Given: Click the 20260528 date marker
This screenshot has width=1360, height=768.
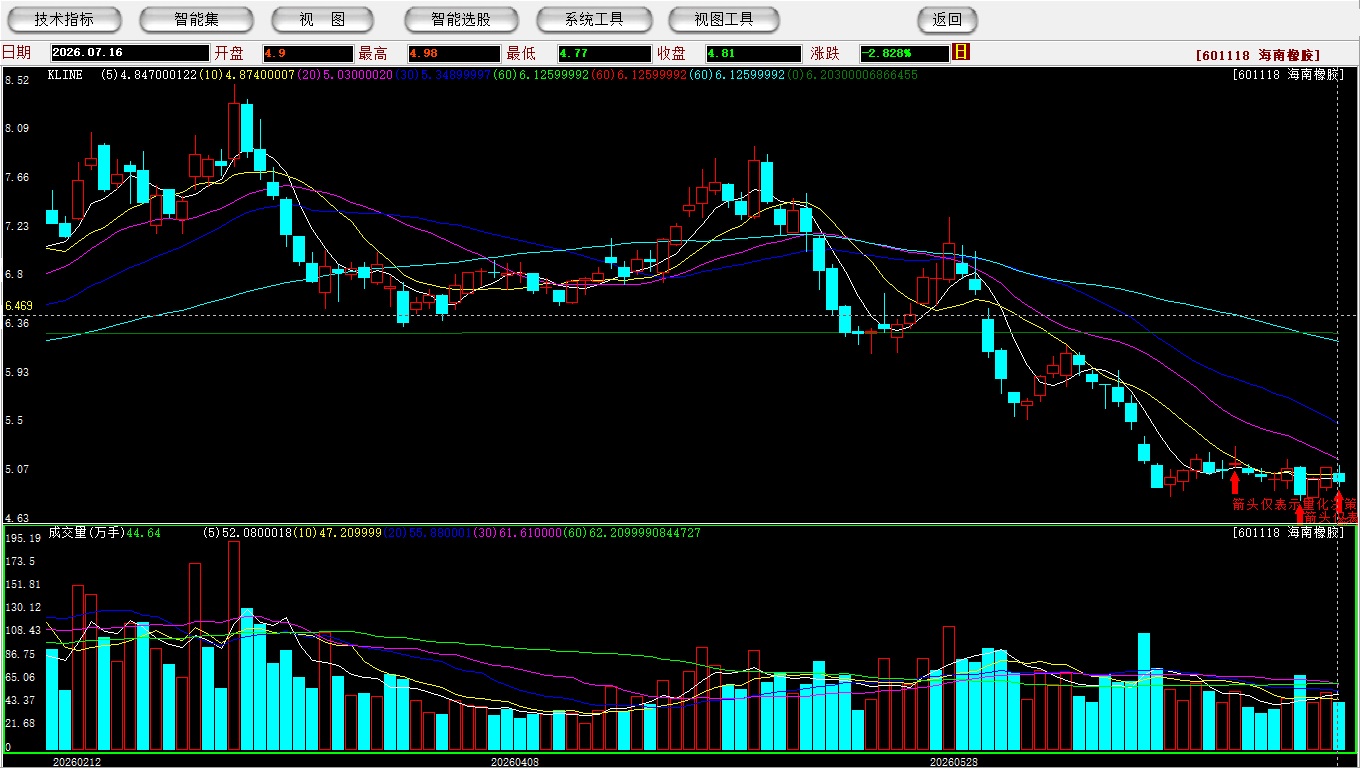Looking at the screenshot, I should click(x=954, y=761).
